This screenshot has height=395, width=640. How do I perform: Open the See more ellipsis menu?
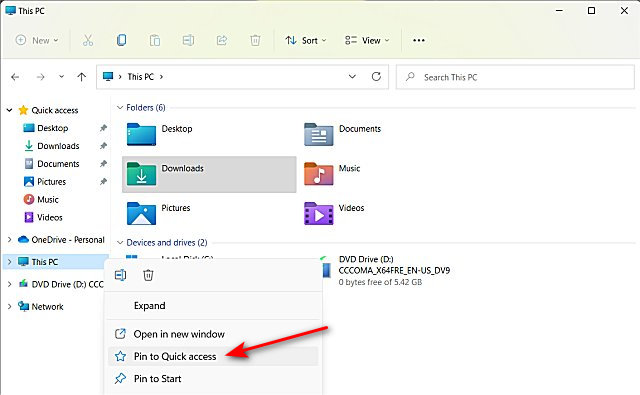coord(419,40)
